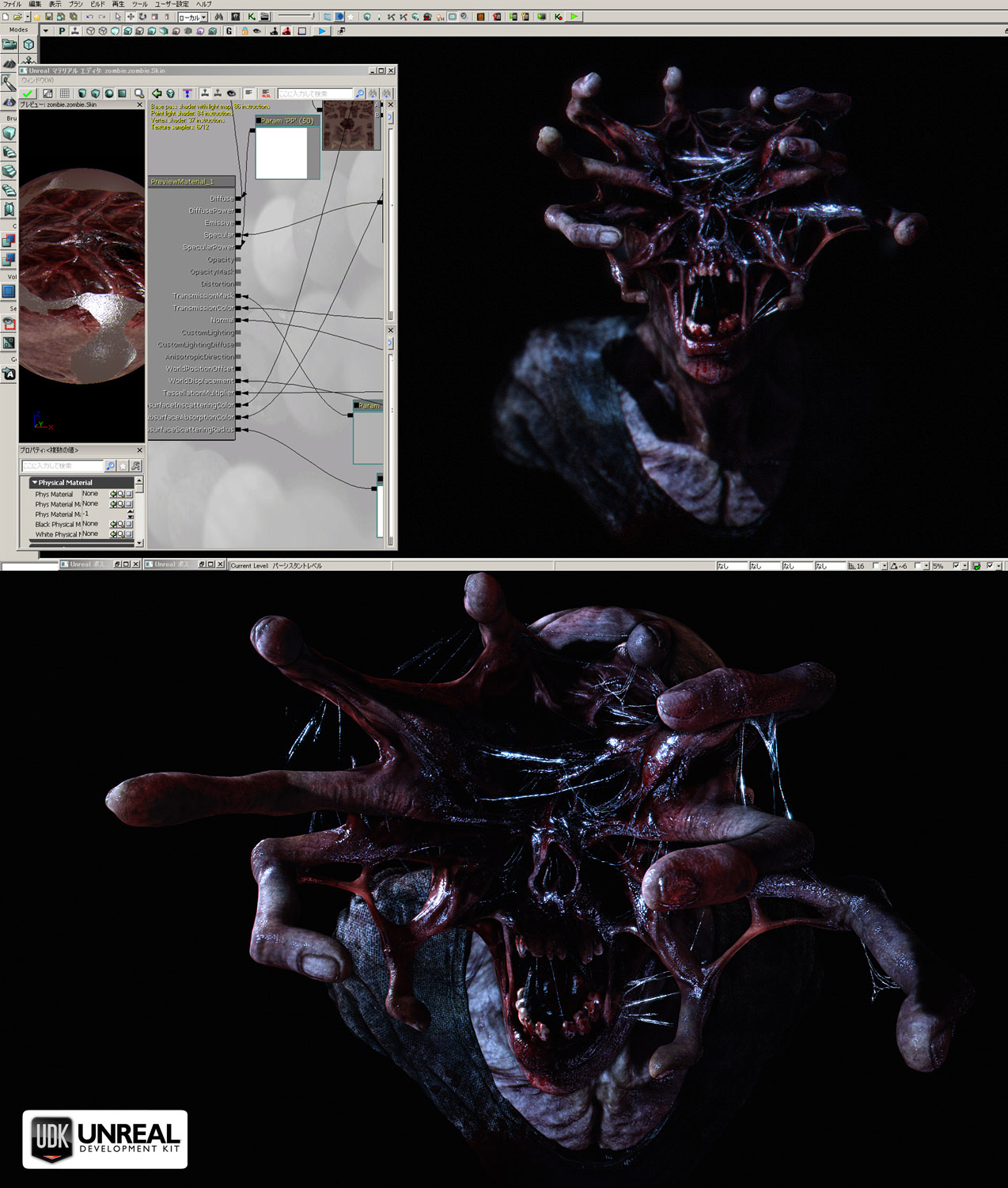Click the green Play in editor arrow
This screenshot has width=1008, height=1188.
click(574, 17)
